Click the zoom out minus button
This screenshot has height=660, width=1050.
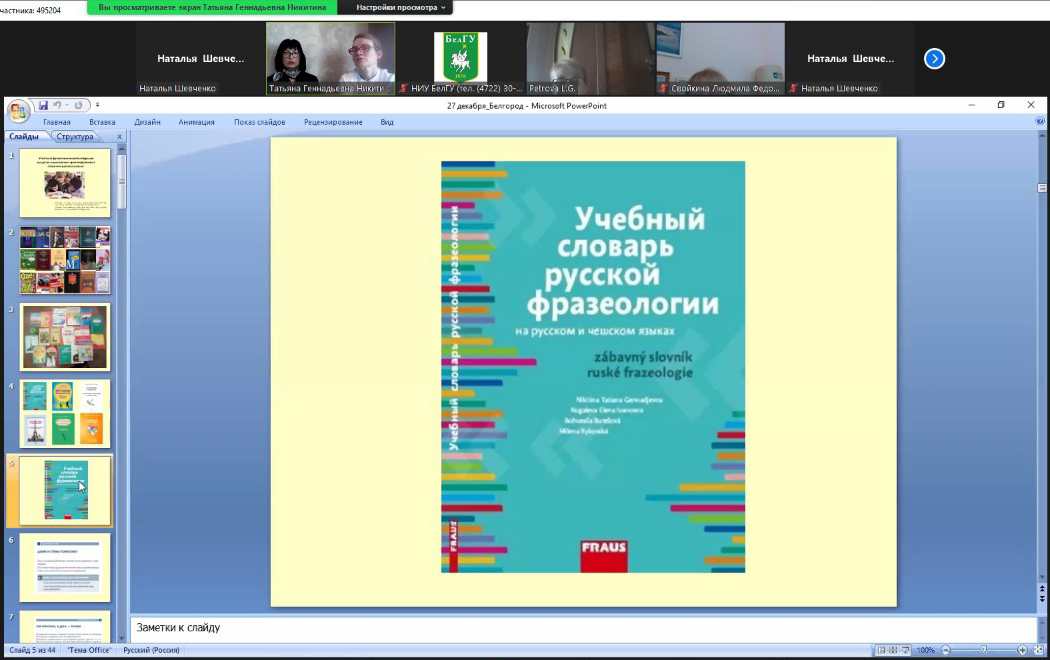pos(946,650)
